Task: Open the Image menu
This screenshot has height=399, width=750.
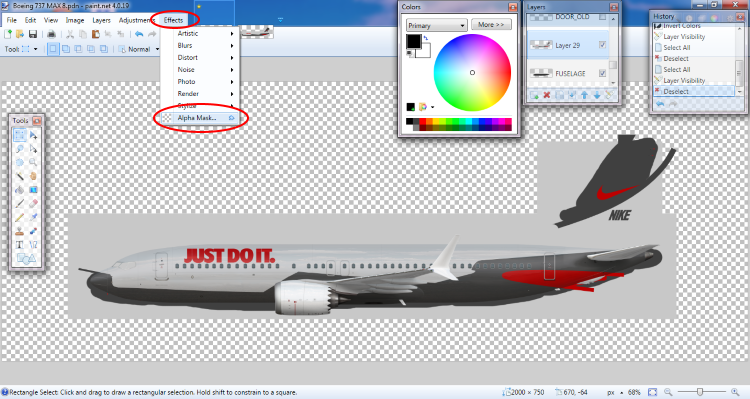Action: 75,20
